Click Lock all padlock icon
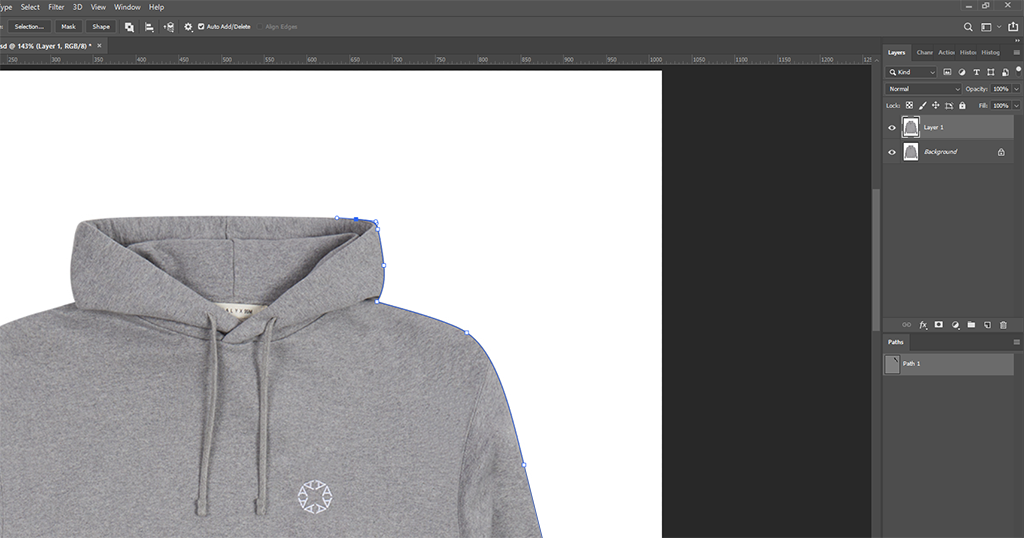1024x538 pixels. [x=962, y=105]
